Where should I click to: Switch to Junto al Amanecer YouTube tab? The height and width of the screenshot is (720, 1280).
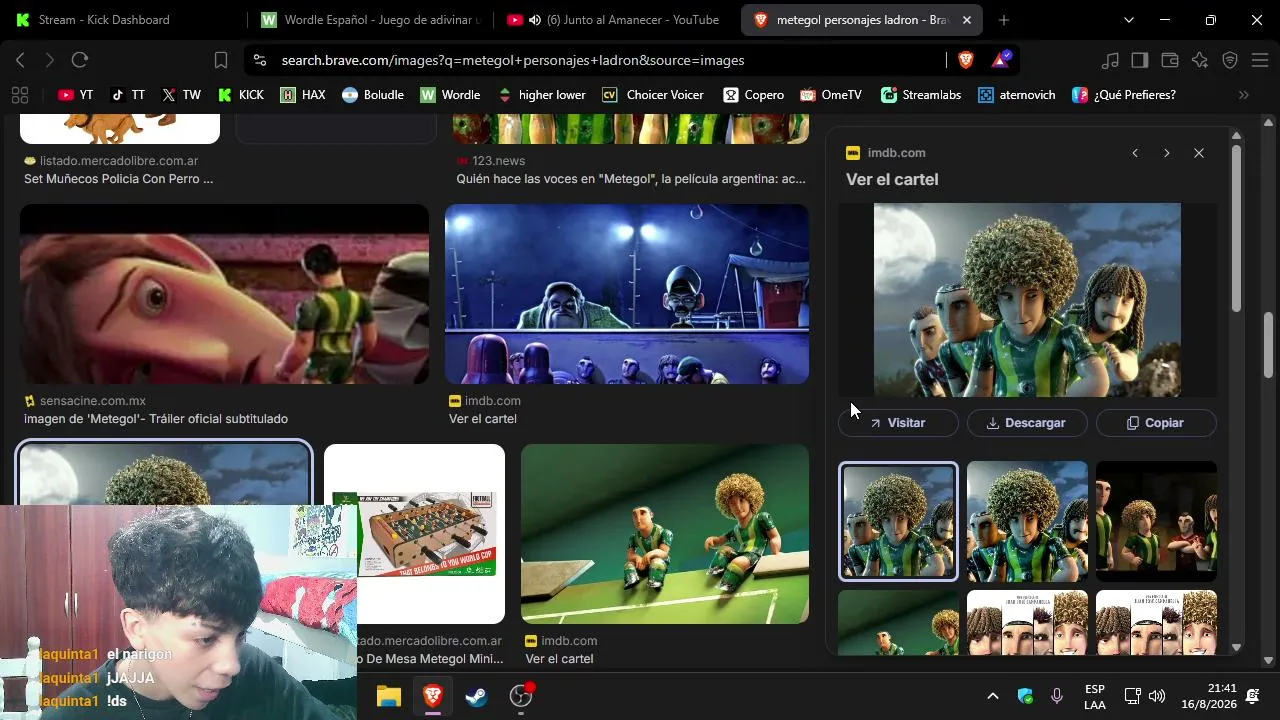tap(620, 20)
